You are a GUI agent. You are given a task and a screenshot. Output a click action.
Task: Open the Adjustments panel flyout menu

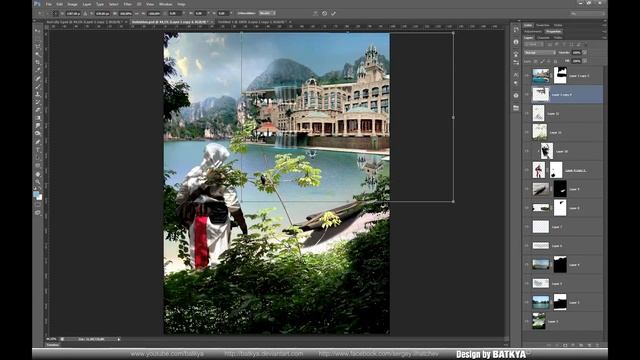coord(604,31)
